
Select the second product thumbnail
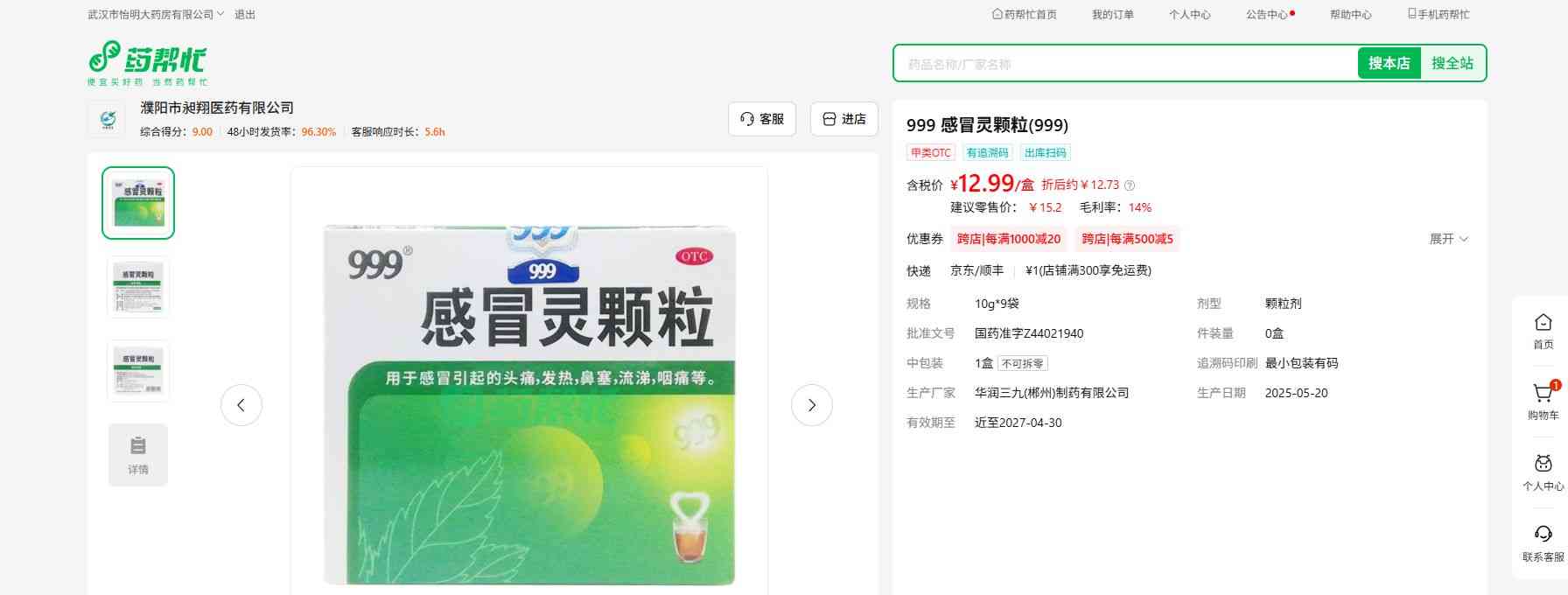click(138, 287)
